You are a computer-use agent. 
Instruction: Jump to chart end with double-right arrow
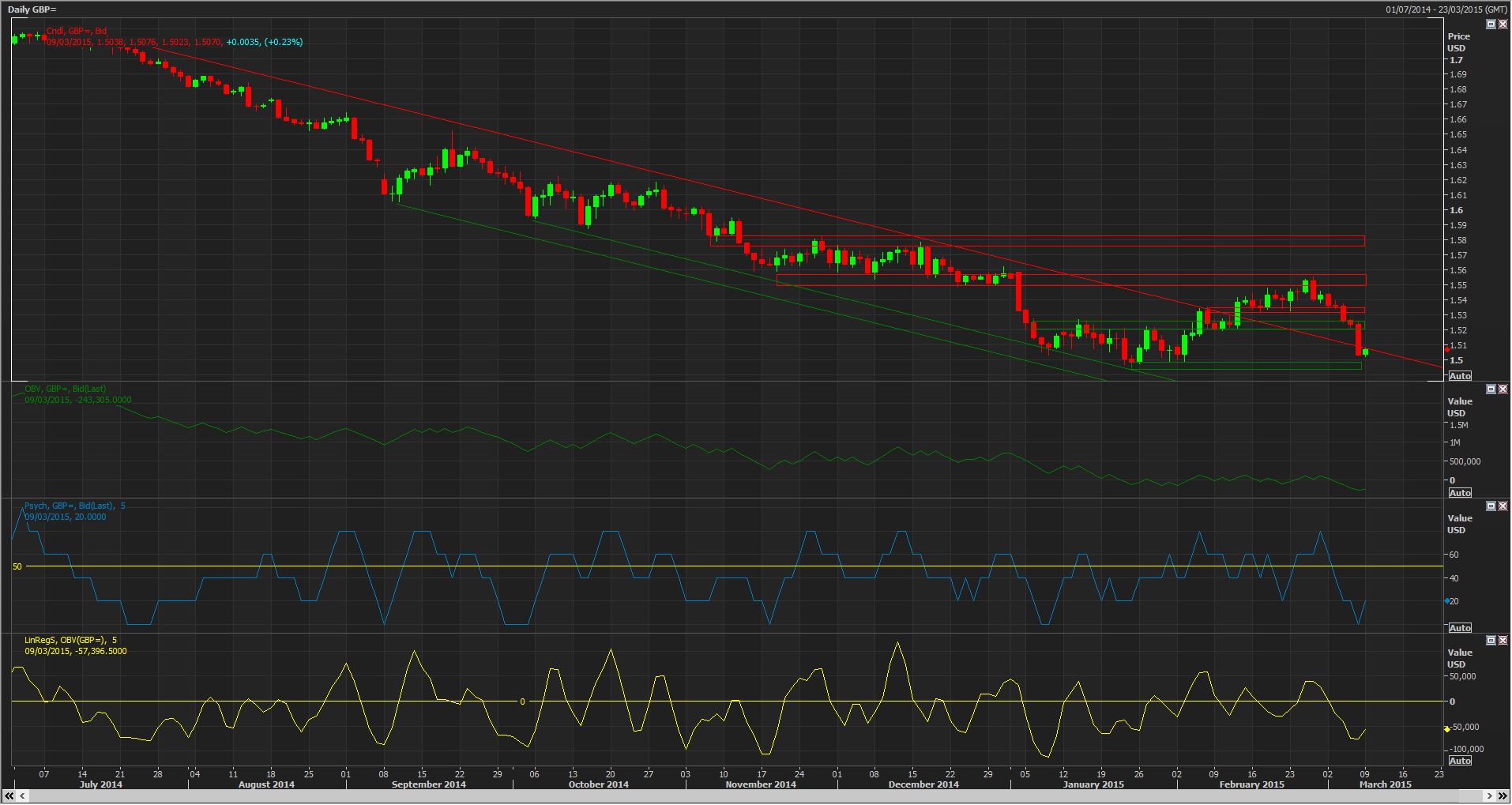1503,796
